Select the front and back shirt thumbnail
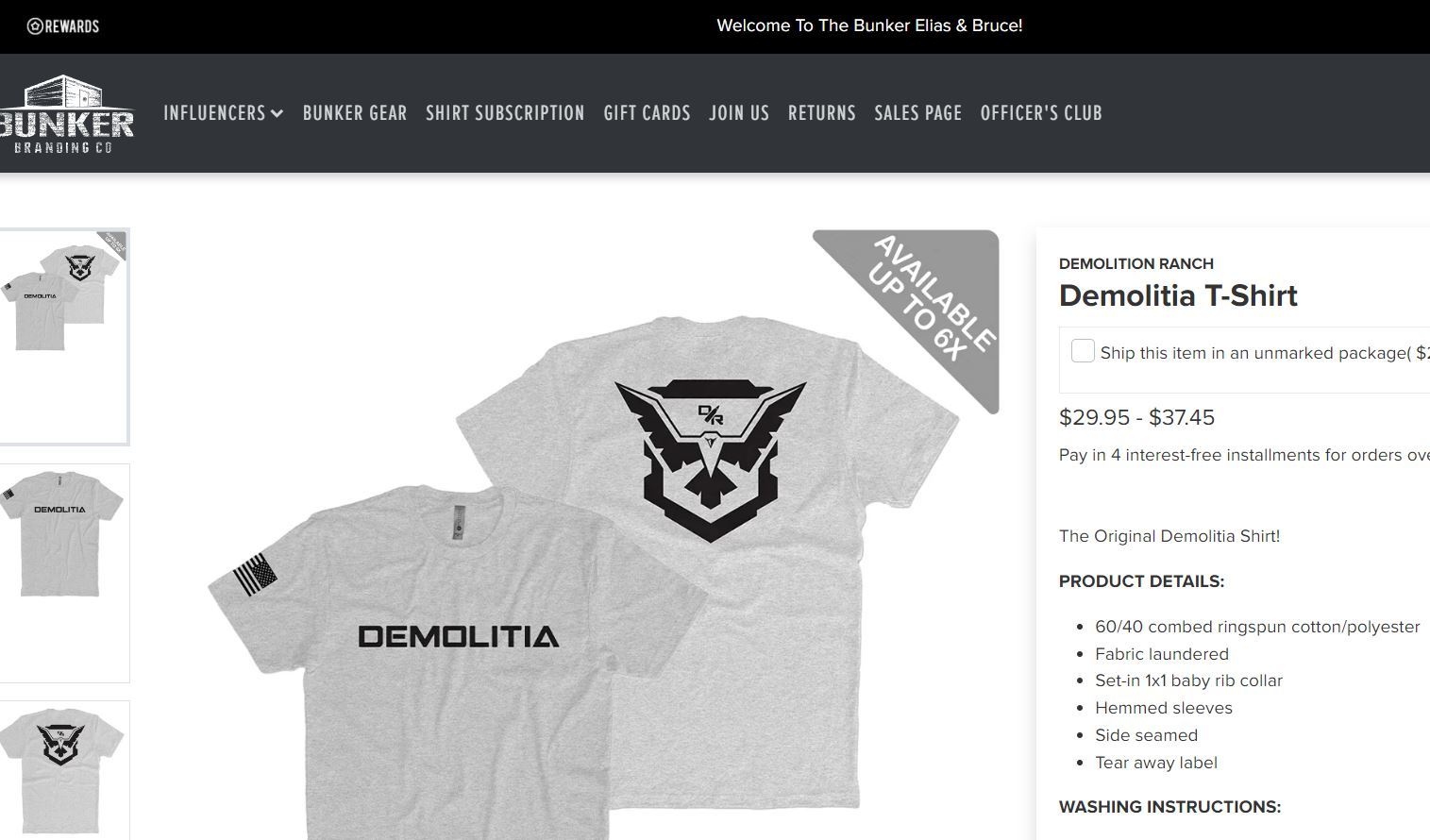The height and width of the screenshot is (840, 1430). click(x=64, y=337)
